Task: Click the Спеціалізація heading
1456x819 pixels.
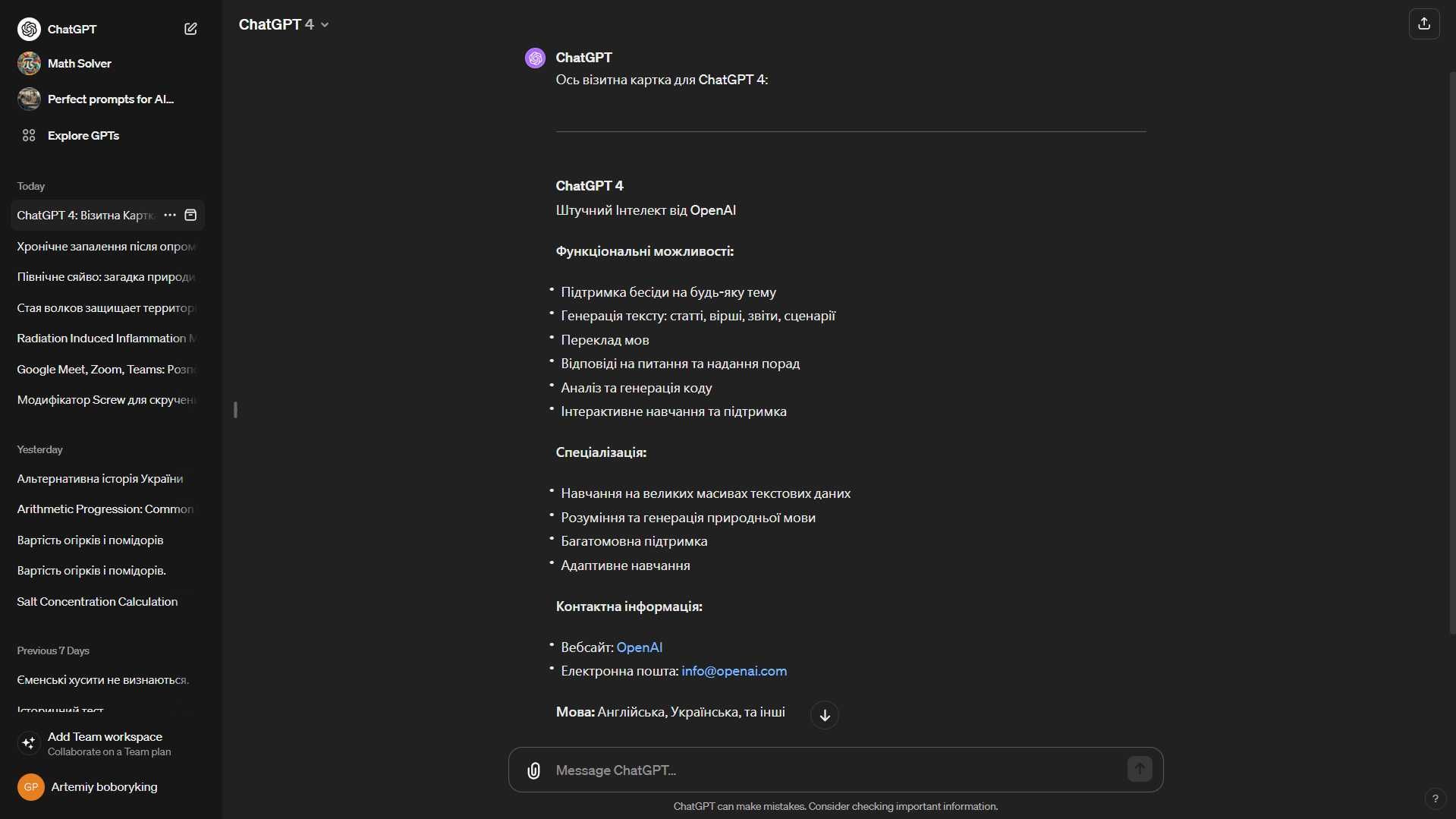Action: (x=601, y=452)
